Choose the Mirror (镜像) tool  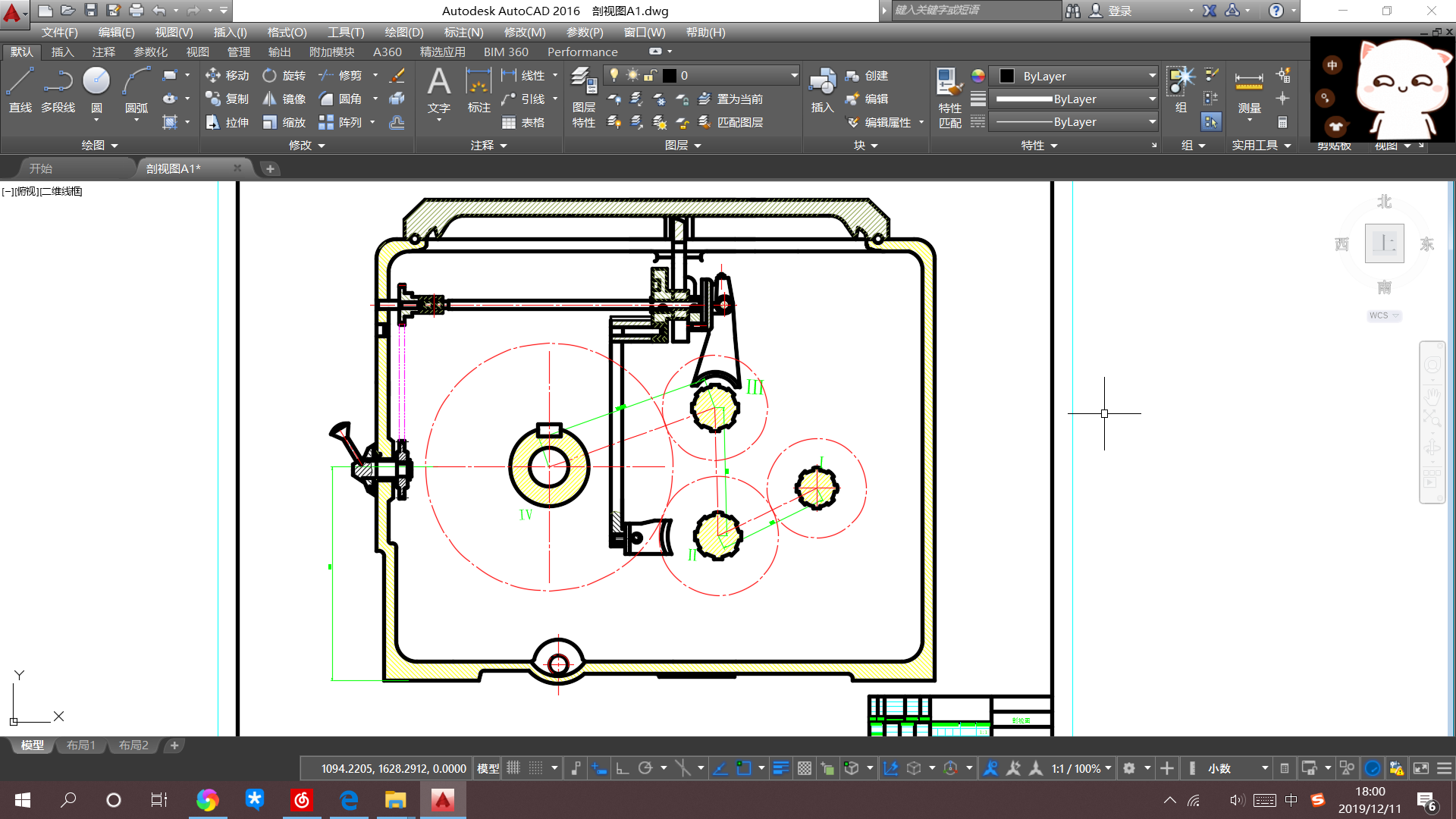(x=284, y=99)
